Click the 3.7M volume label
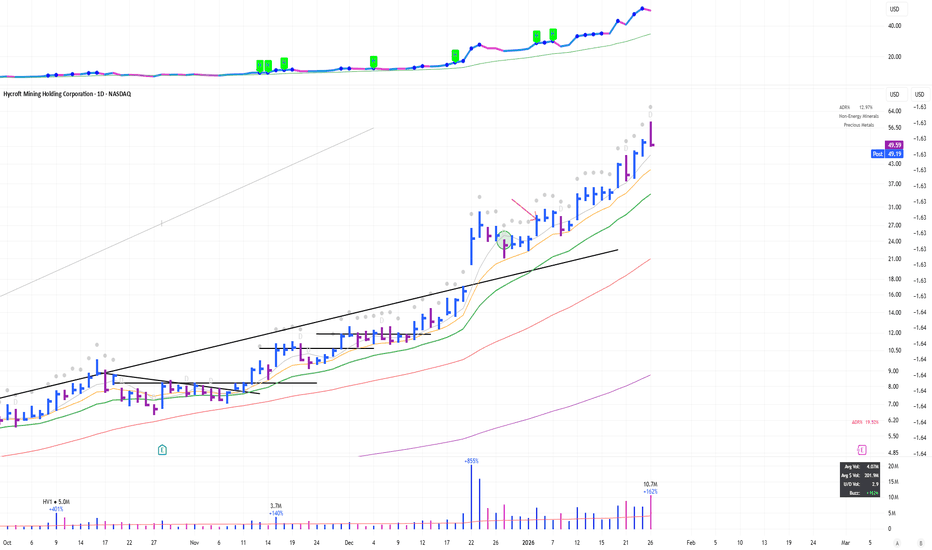 (276, 506)
